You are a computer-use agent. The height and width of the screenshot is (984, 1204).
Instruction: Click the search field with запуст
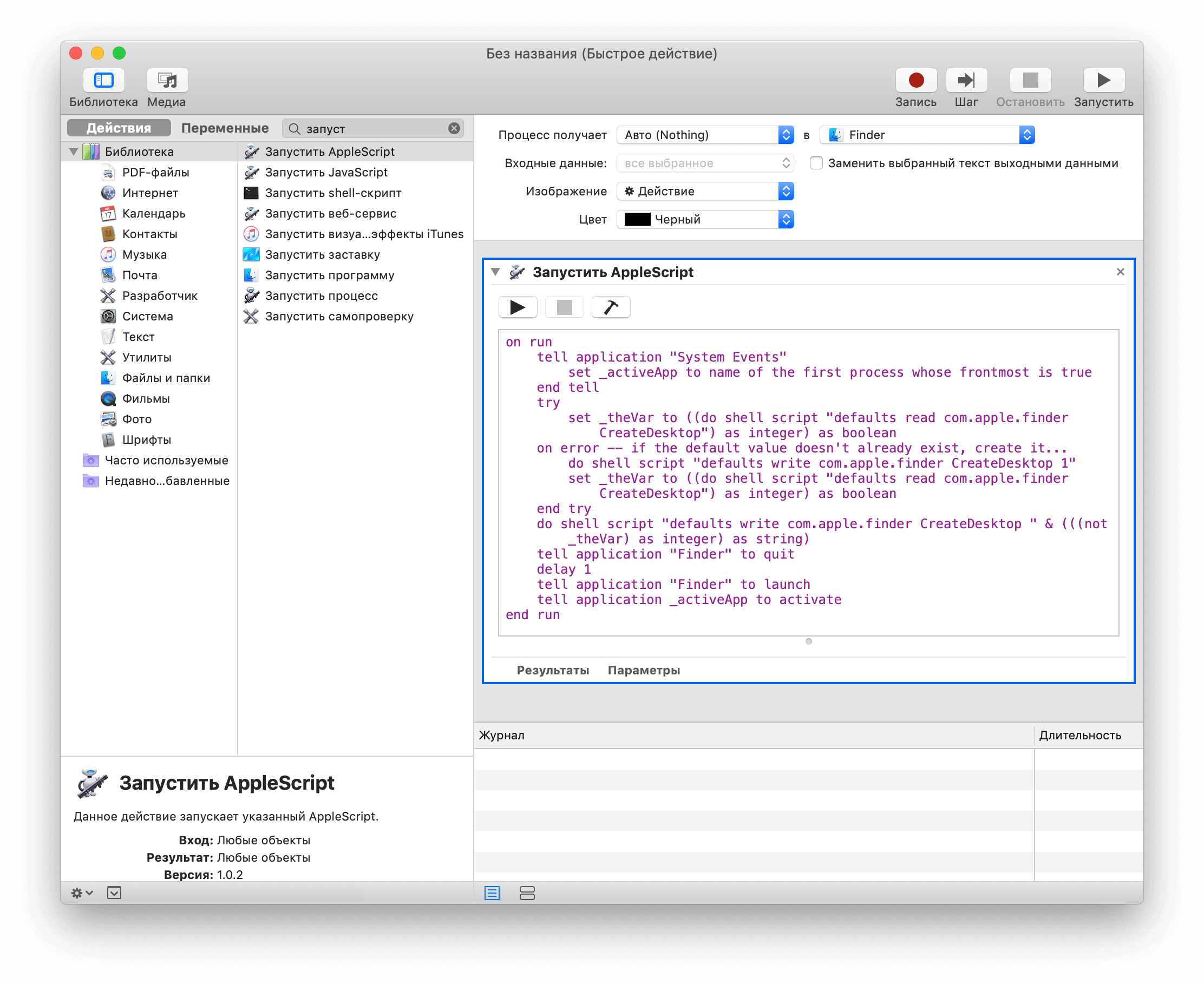pyautogui.click(x=374, y=129)
